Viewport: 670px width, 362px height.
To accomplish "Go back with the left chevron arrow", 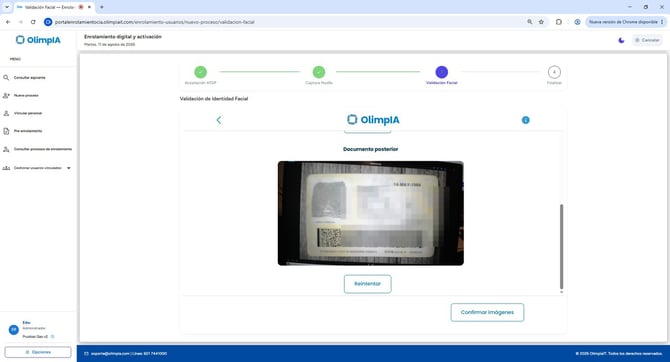I will coord(219,120).
